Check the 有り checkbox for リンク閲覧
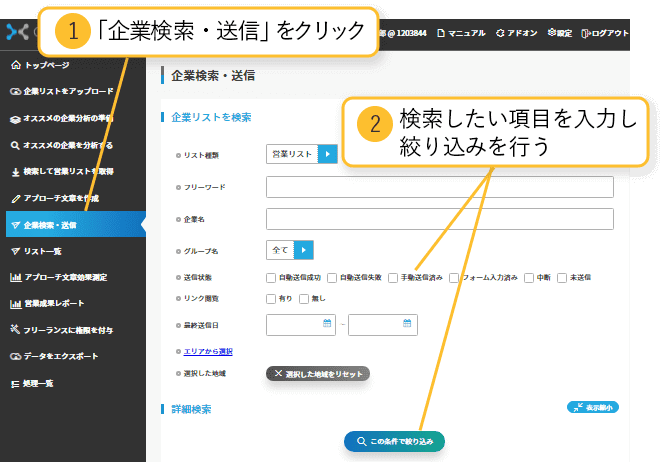Screen dimensions: 664x462 coord(271,299)
